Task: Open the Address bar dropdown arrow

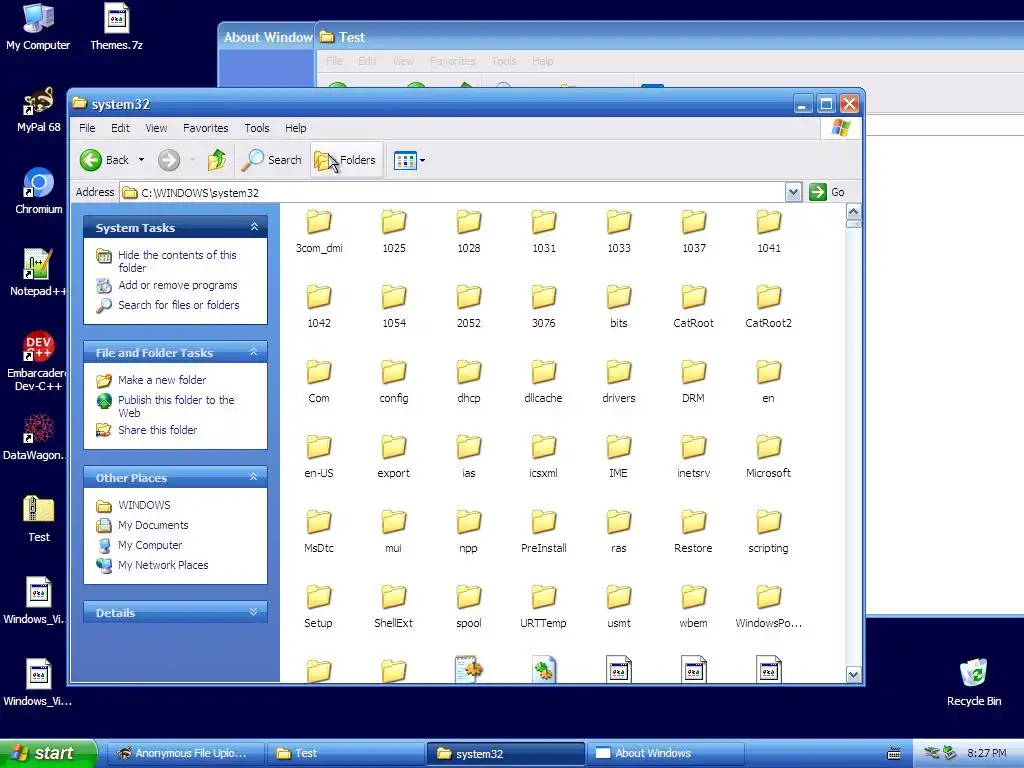Action: (x=793, y=192)
